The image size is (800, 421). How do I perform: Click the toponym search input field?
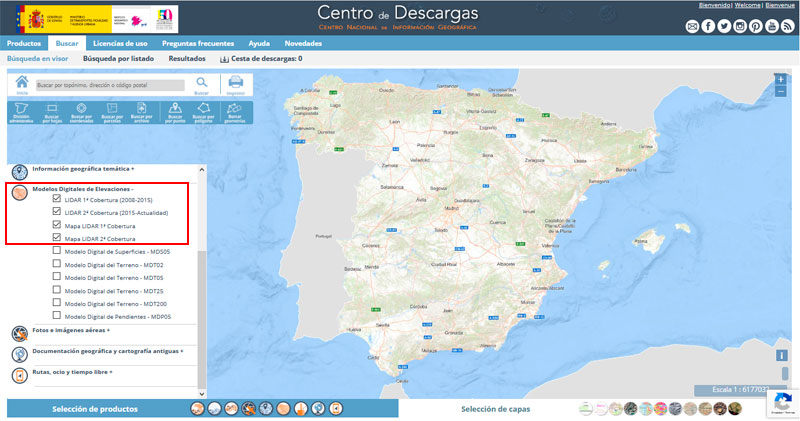tap(110, 85)
